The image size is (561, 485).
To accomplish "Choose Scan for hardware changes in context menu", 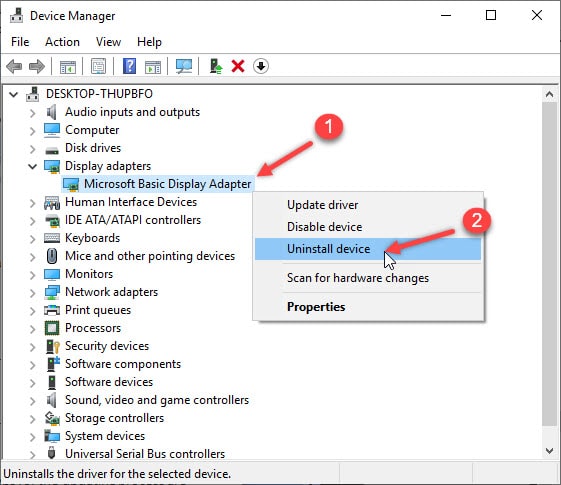I will pos(368,278).
